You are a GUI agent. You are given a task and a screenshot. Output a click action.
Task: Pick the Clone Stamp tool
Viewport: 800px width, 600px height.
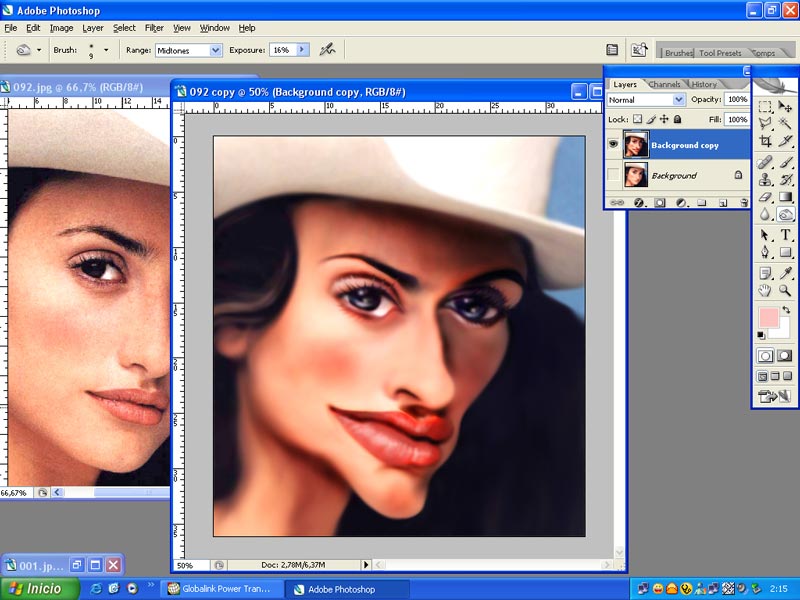(765, 179)
